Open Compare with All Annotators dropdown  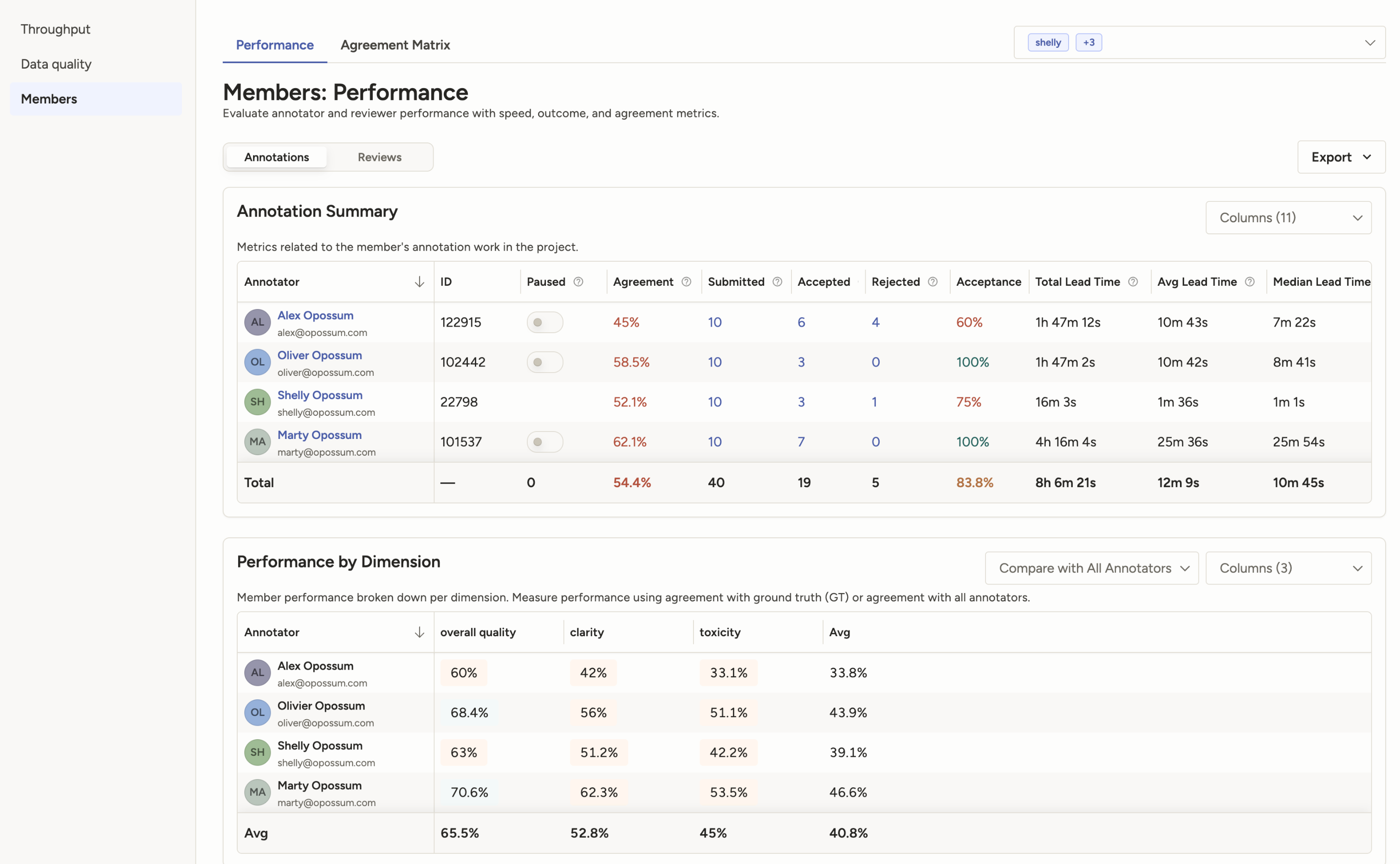[1091, 568]
